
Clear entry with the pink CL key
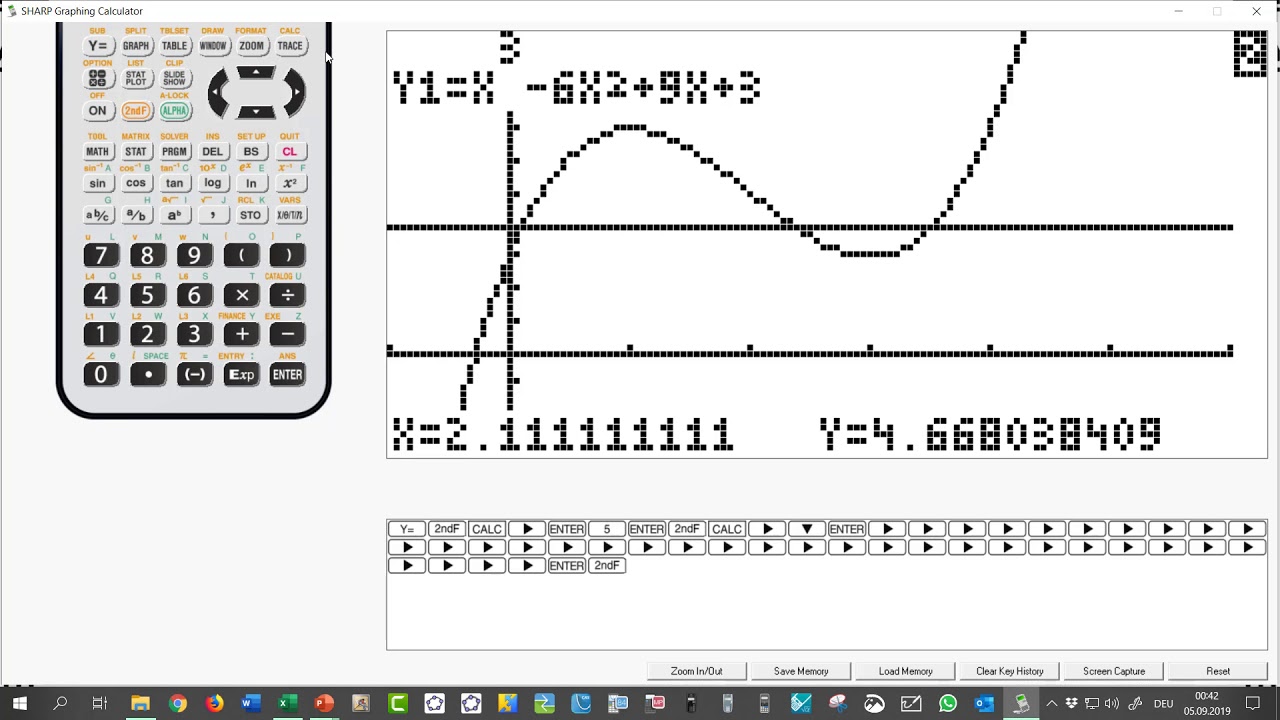289,152
